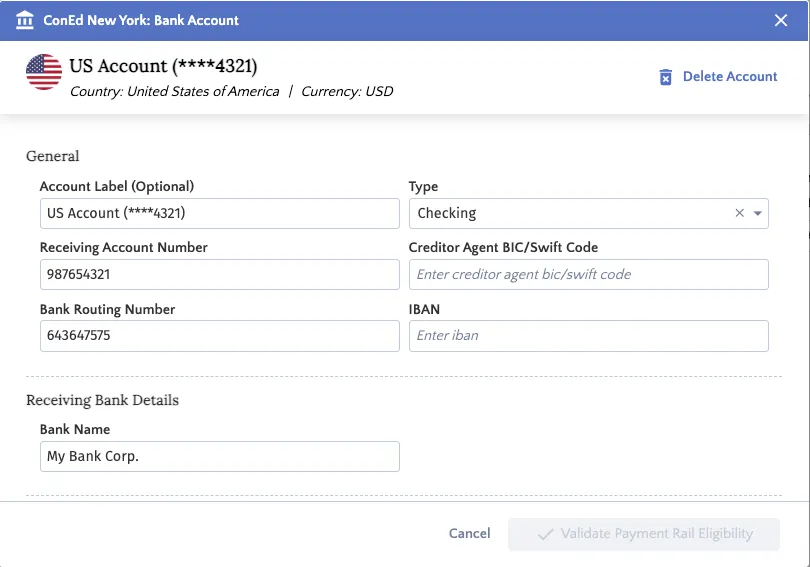
Task: Click the Delete Account link
Action: pos(729,76)
